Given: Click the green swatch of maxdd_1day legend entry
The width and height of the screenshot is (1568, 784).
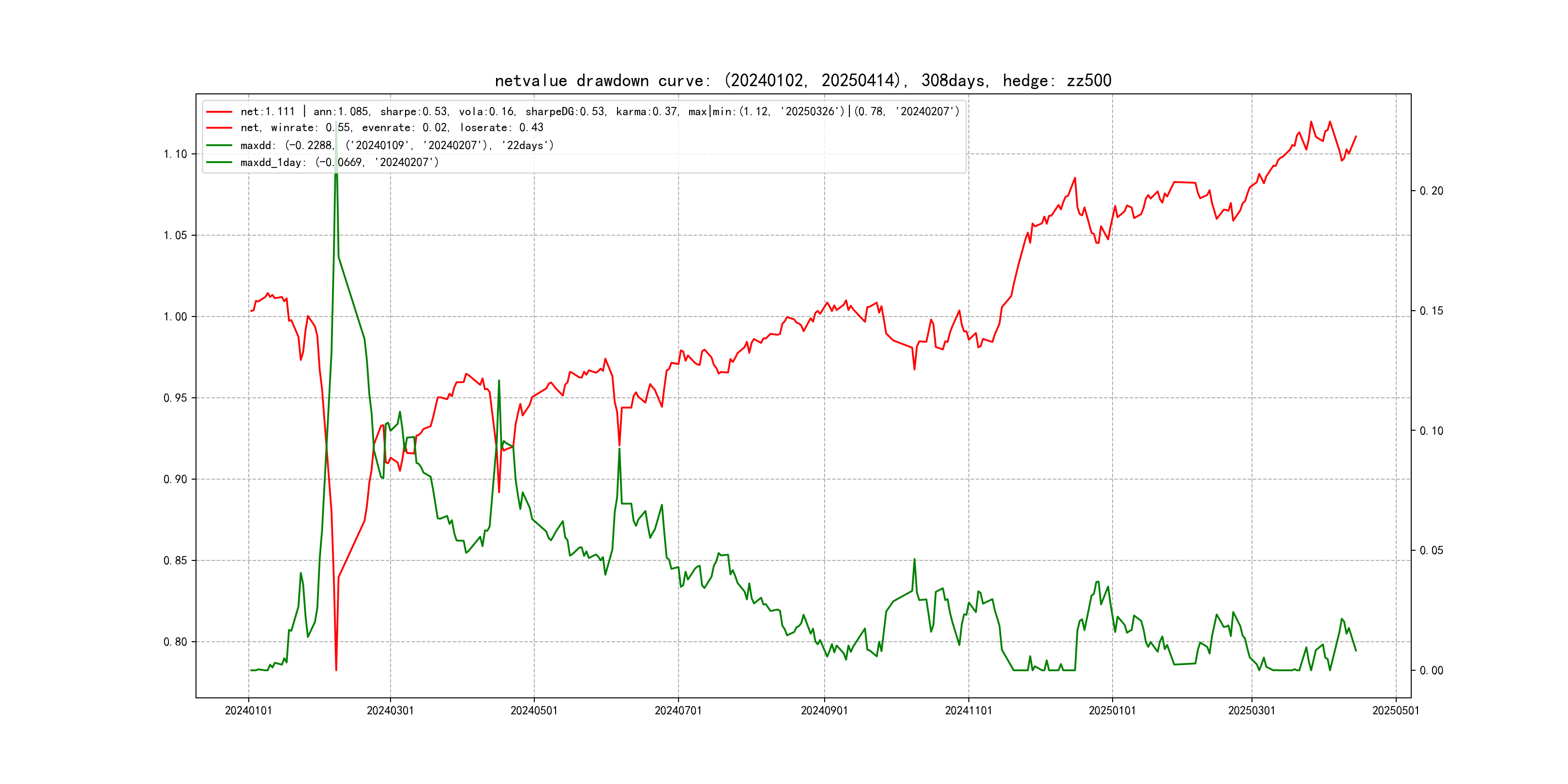Looking at the screenshot, I should tap(219, 163).
